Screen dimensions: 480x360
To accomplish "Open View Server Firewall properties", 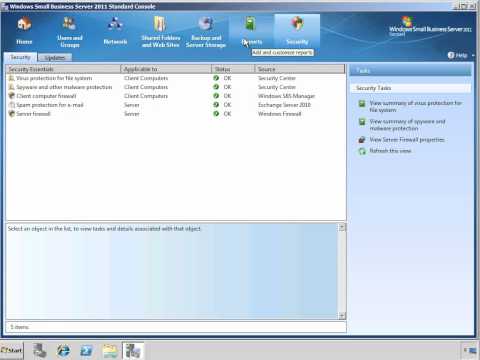I will point(407,140).
